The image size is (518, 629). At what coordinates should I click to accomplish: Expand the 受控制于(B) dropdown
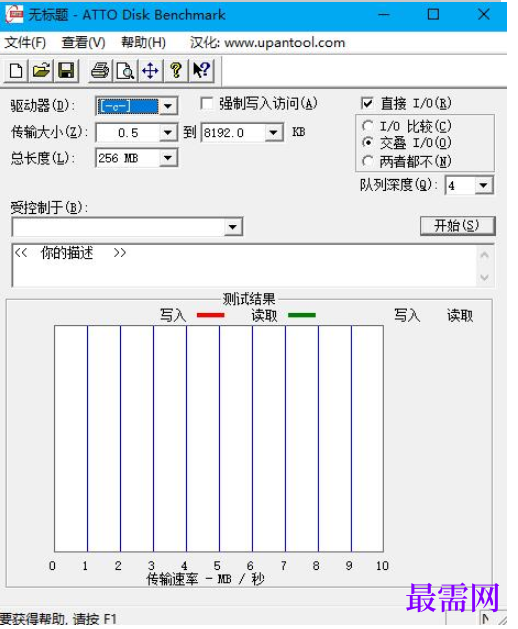coord(233,227)
